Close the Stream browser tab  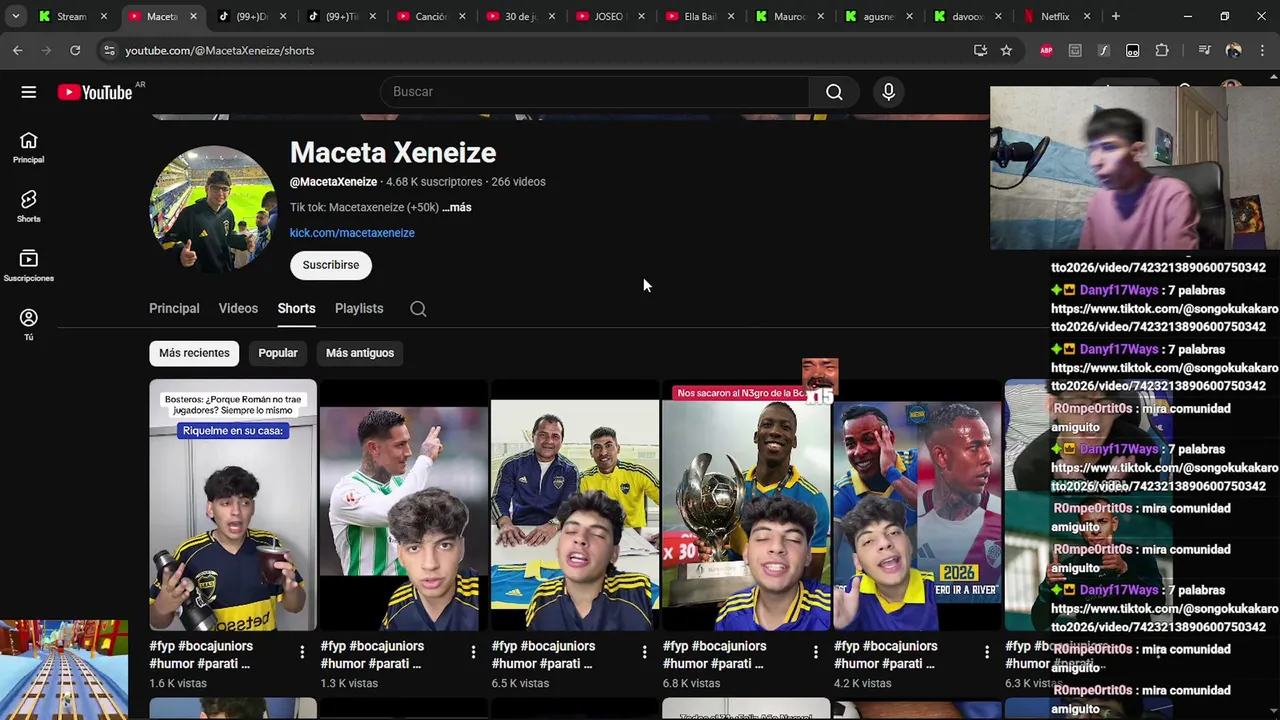103,16
